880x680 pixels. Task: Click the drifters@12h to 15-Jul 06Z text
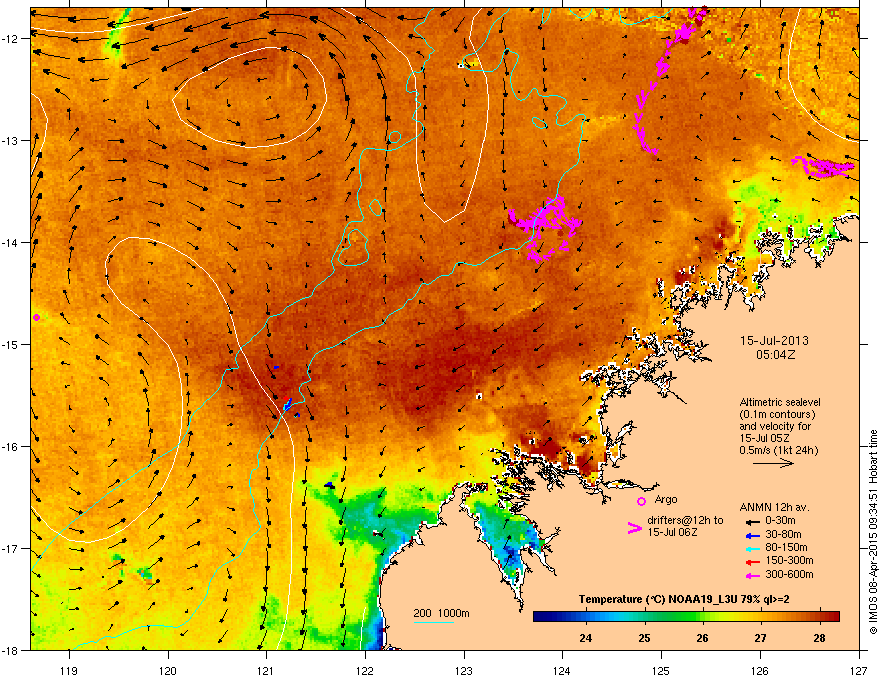point(685,526)
